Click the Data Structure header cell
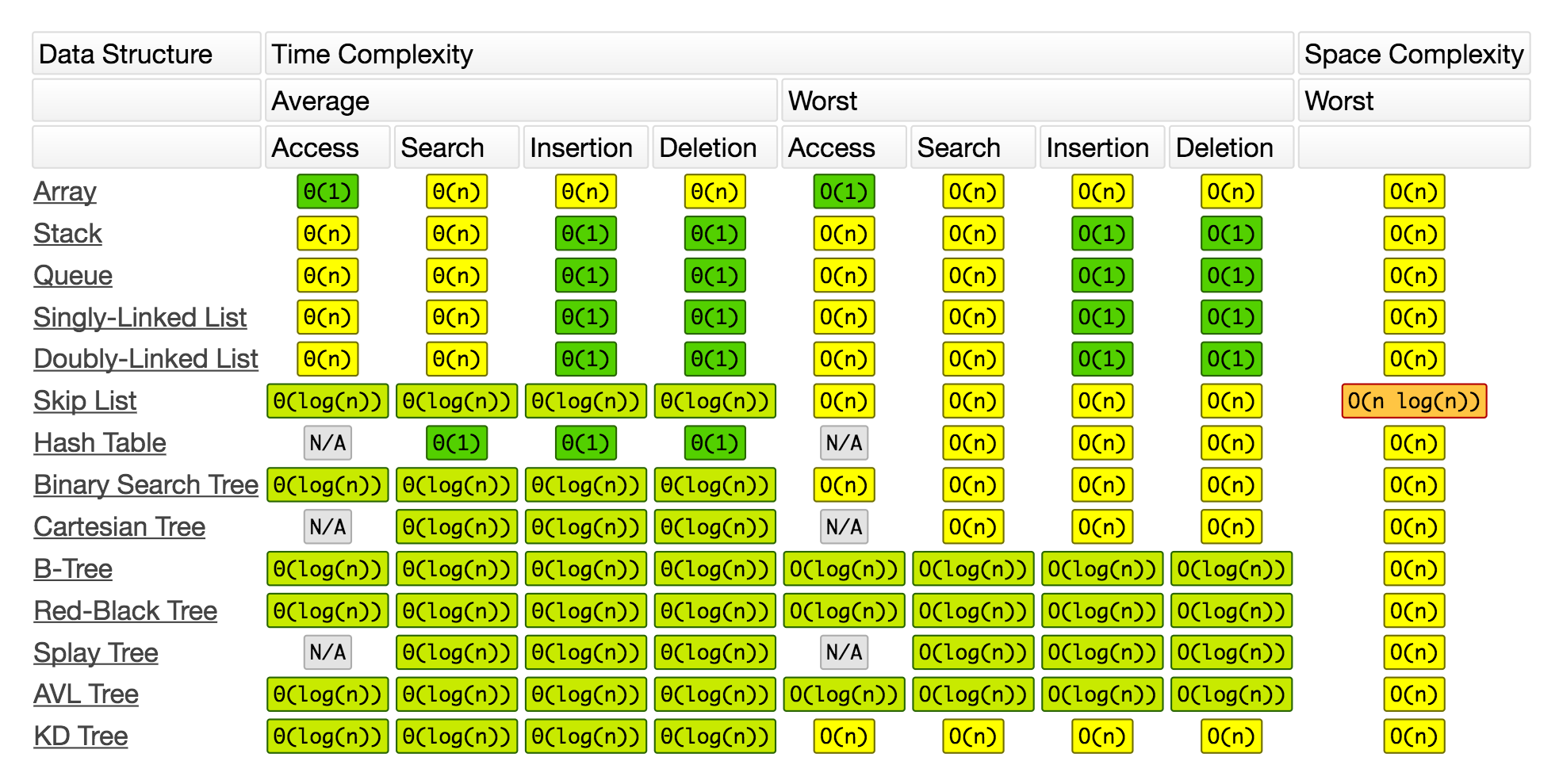The width and height of the screenshot is (1559, 784). [146, 54]
